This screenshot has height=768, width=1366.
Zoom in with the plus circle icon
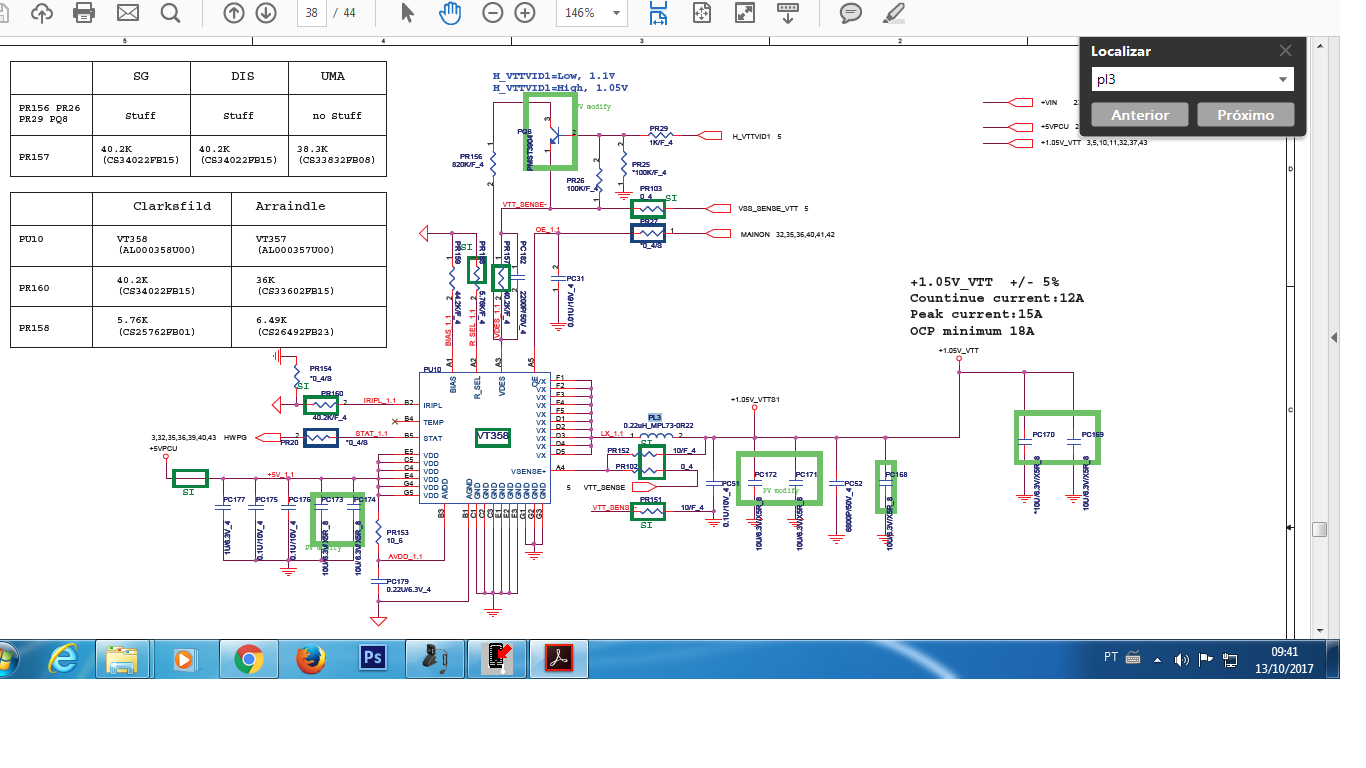pyautogui.click(x=525, y=13)
